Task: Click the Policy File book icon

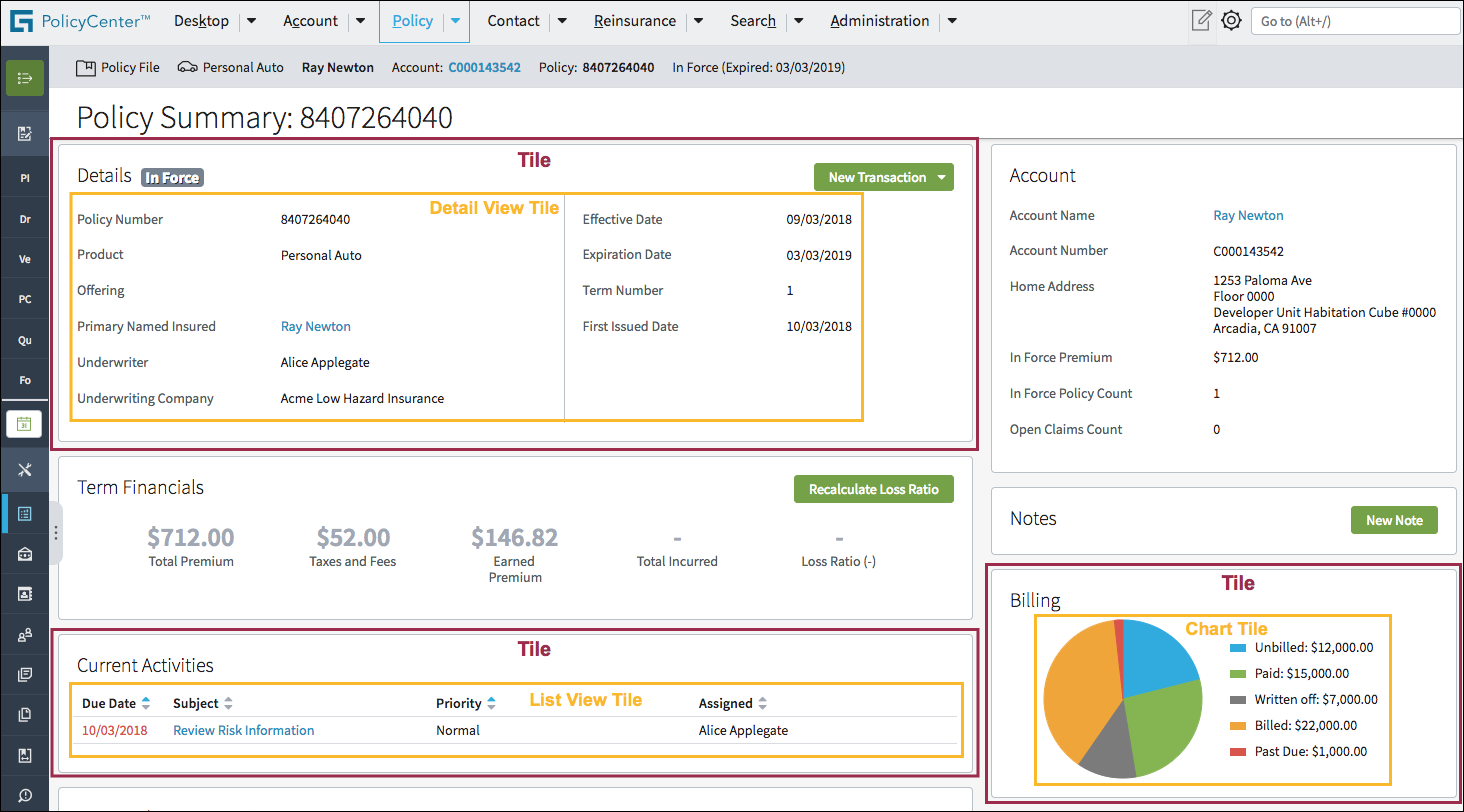Action: [x=88, y=67]
